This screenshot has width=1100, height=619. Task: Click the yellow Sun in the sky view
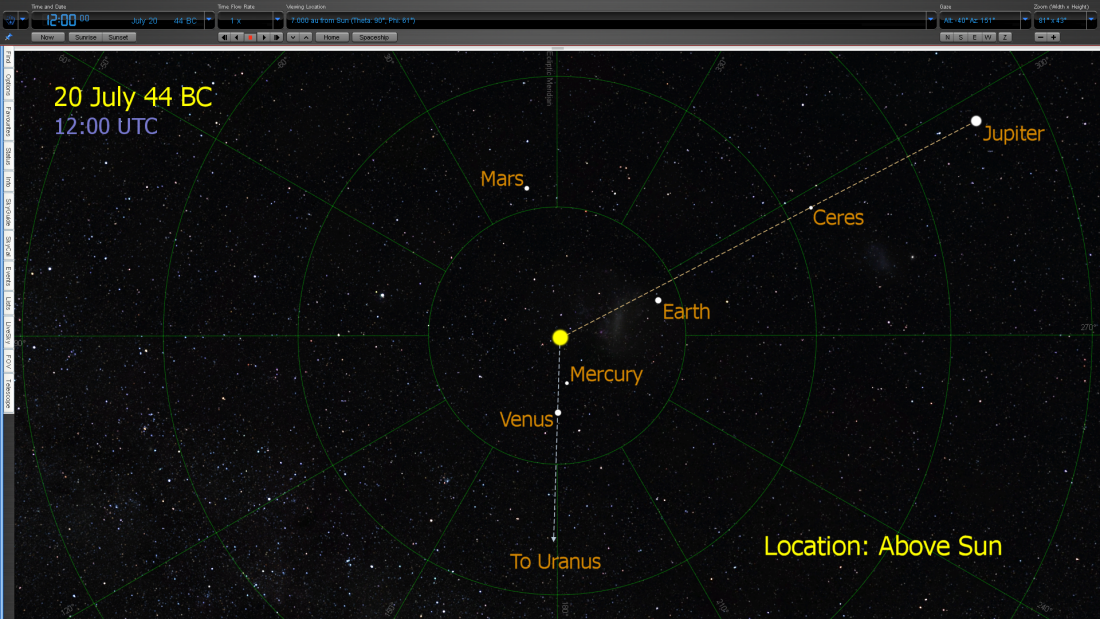tap(560, 338)
